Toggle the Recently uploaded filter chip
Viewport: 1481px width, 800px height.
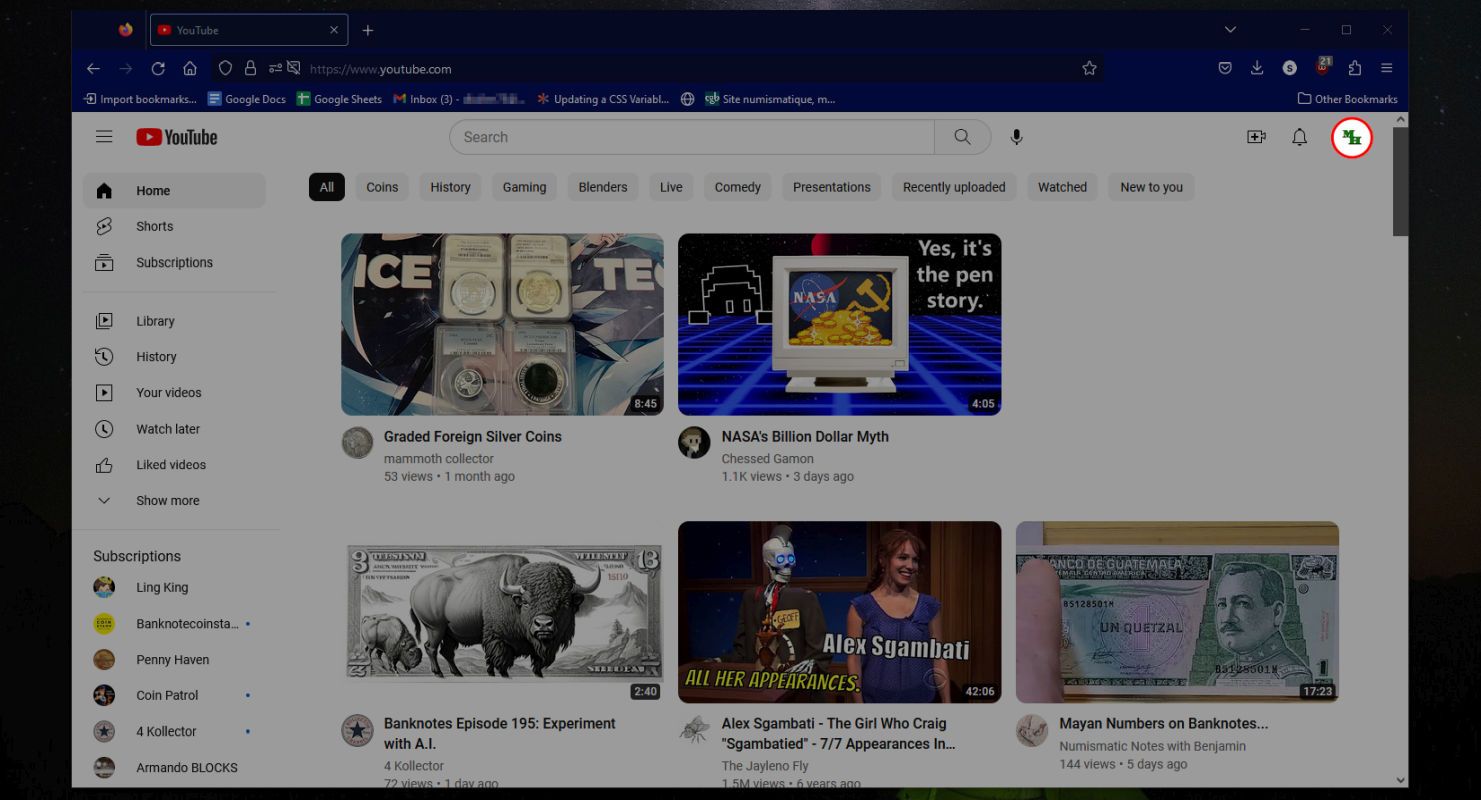pos(953,187)
